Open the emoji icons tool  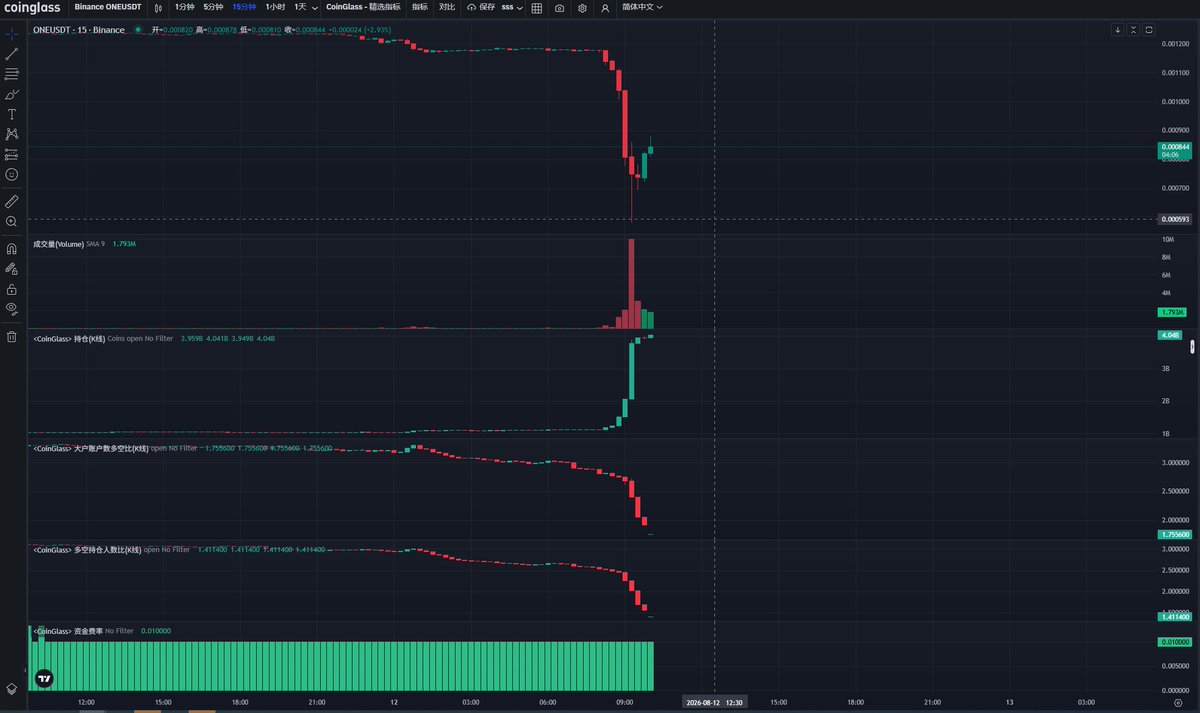click(x=12, y=174)
